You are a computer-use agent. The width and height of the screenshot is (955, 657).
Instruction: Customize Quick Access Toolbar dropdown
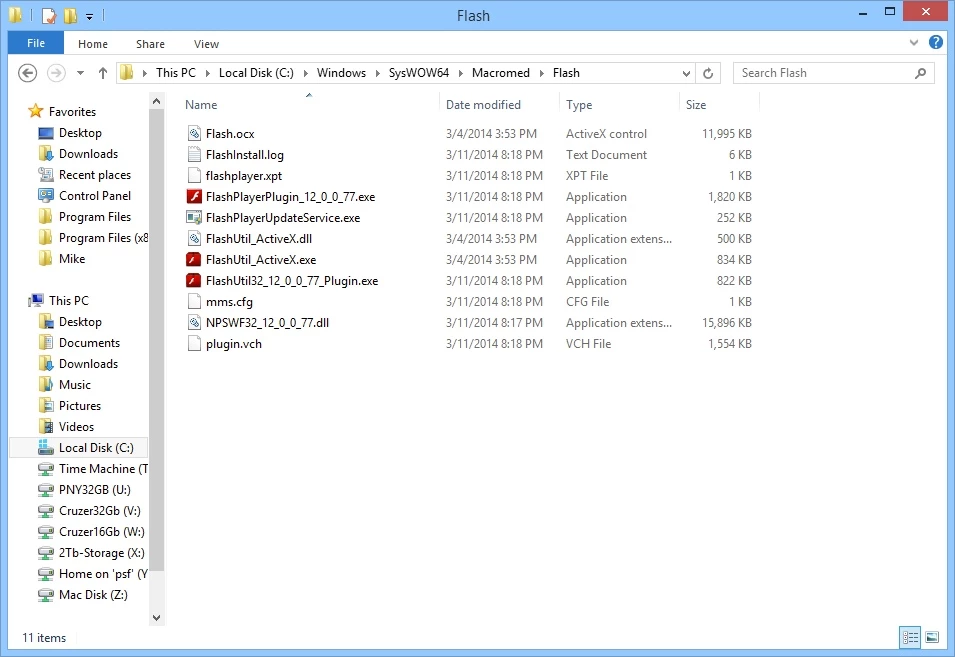(90, 16)
